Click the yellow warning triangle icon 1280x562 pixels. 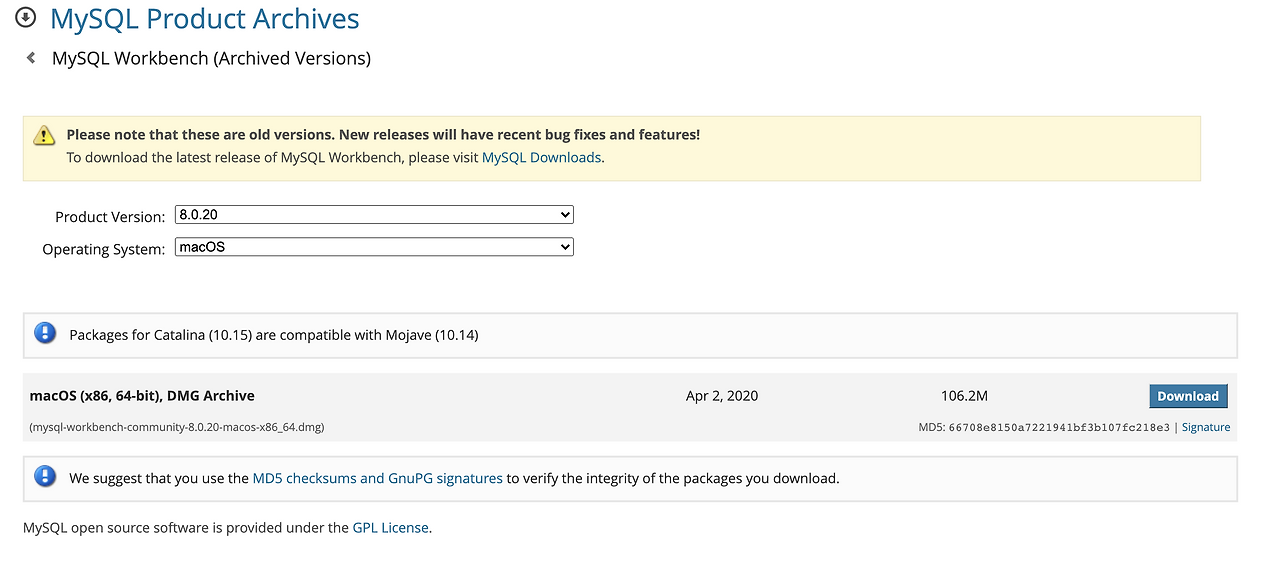click(44, 136)
